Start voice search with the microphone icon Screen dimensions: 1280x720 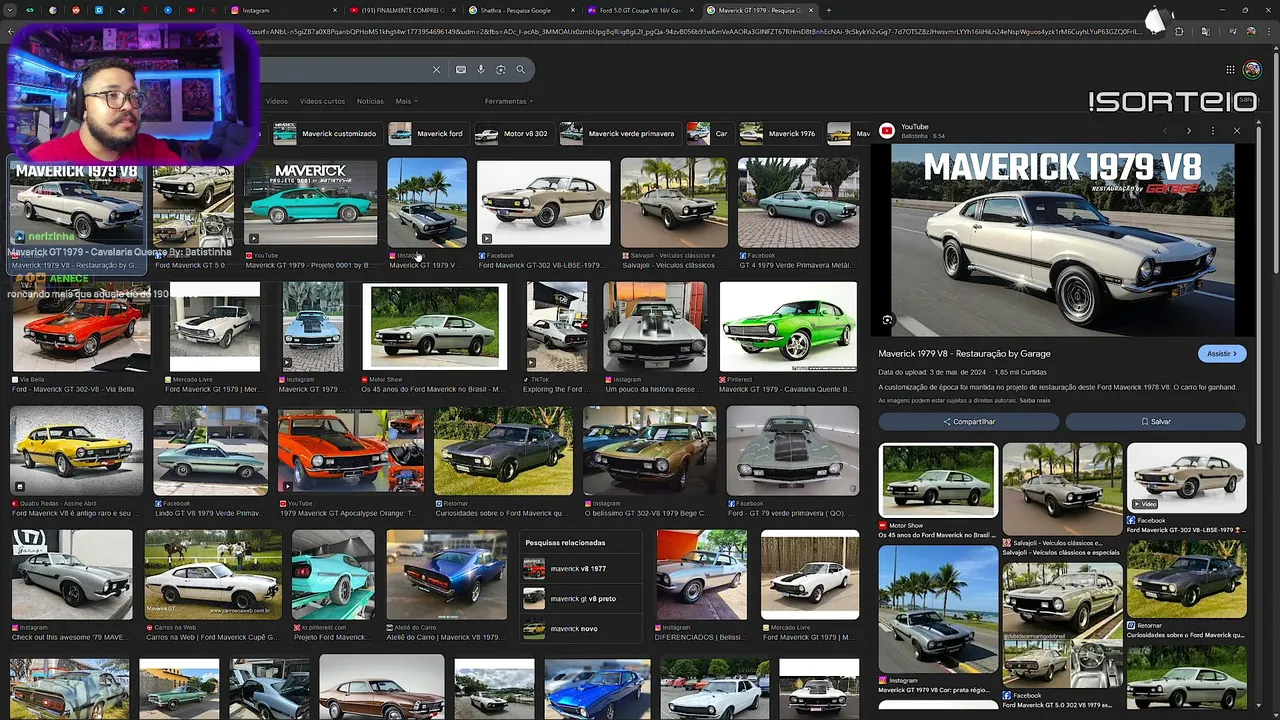[481, 70]
